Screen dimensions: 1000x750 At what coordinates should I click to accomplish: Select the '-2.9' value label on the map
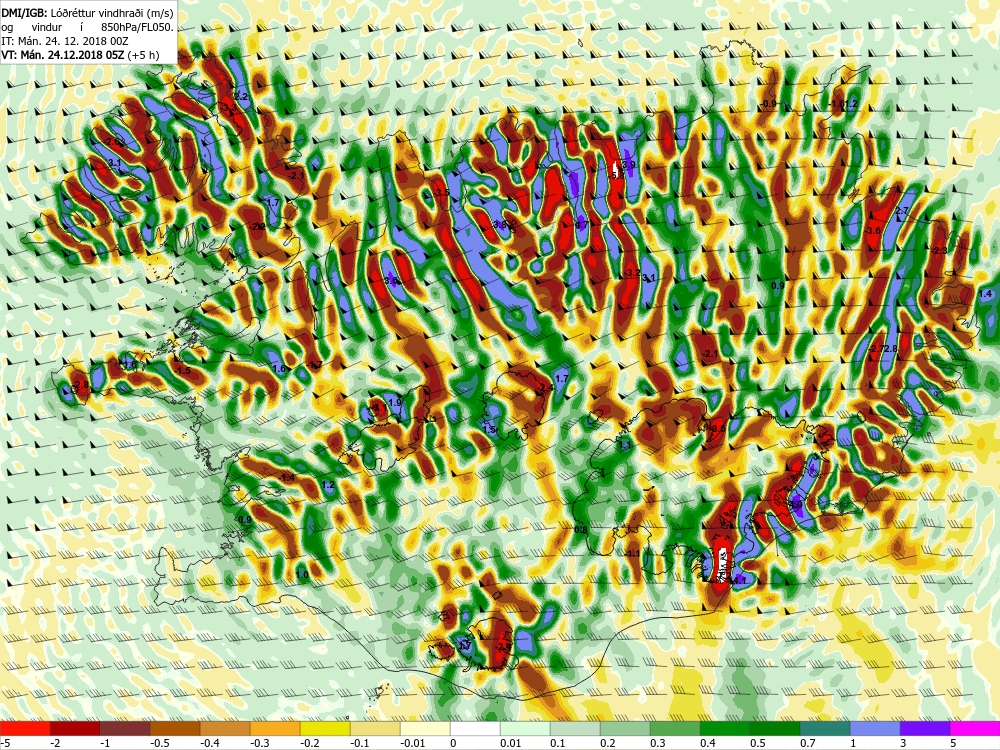(504, 647)
